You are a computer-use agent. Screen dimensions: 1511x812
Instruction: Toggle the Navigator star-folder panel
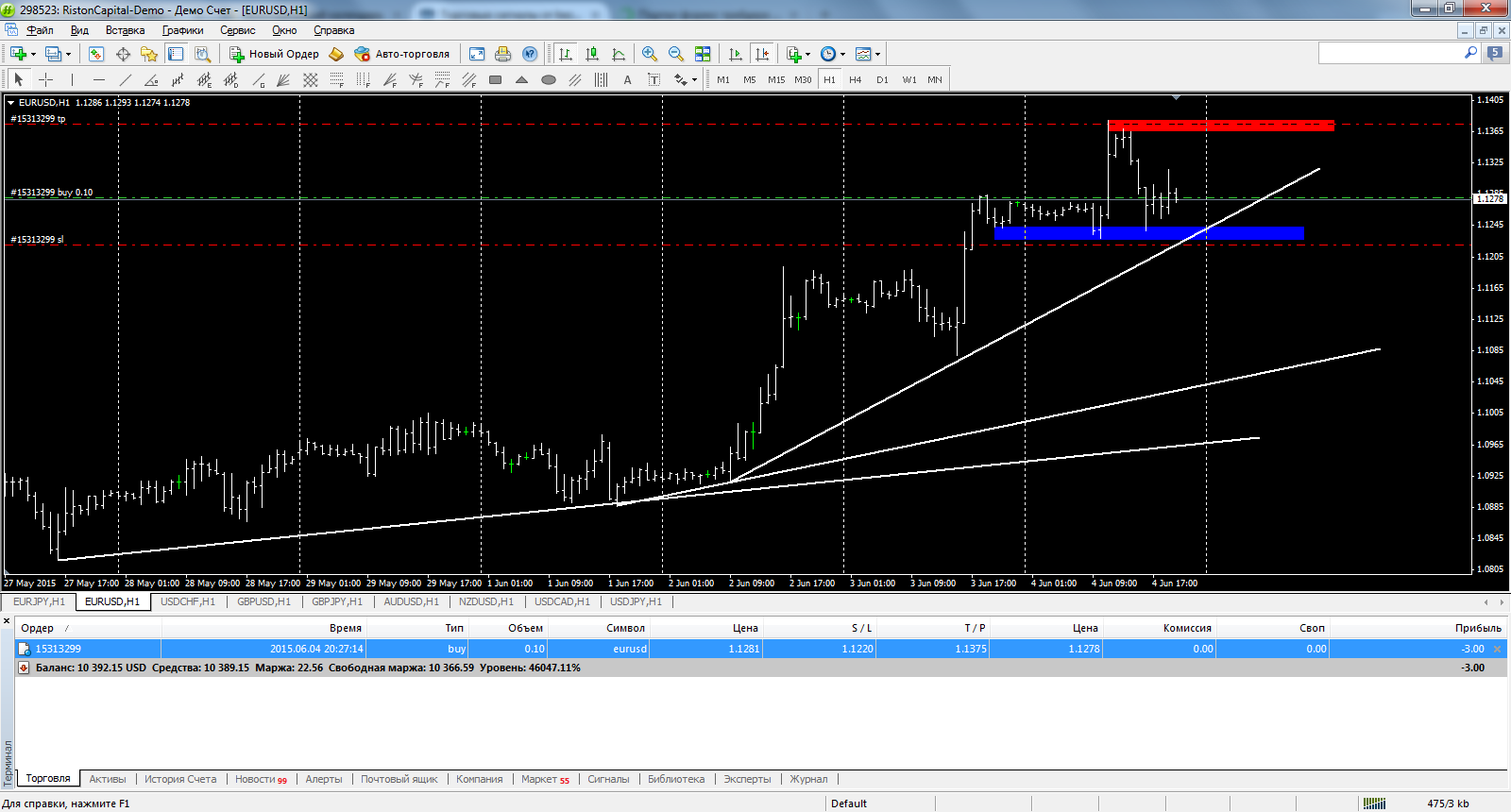149,54
